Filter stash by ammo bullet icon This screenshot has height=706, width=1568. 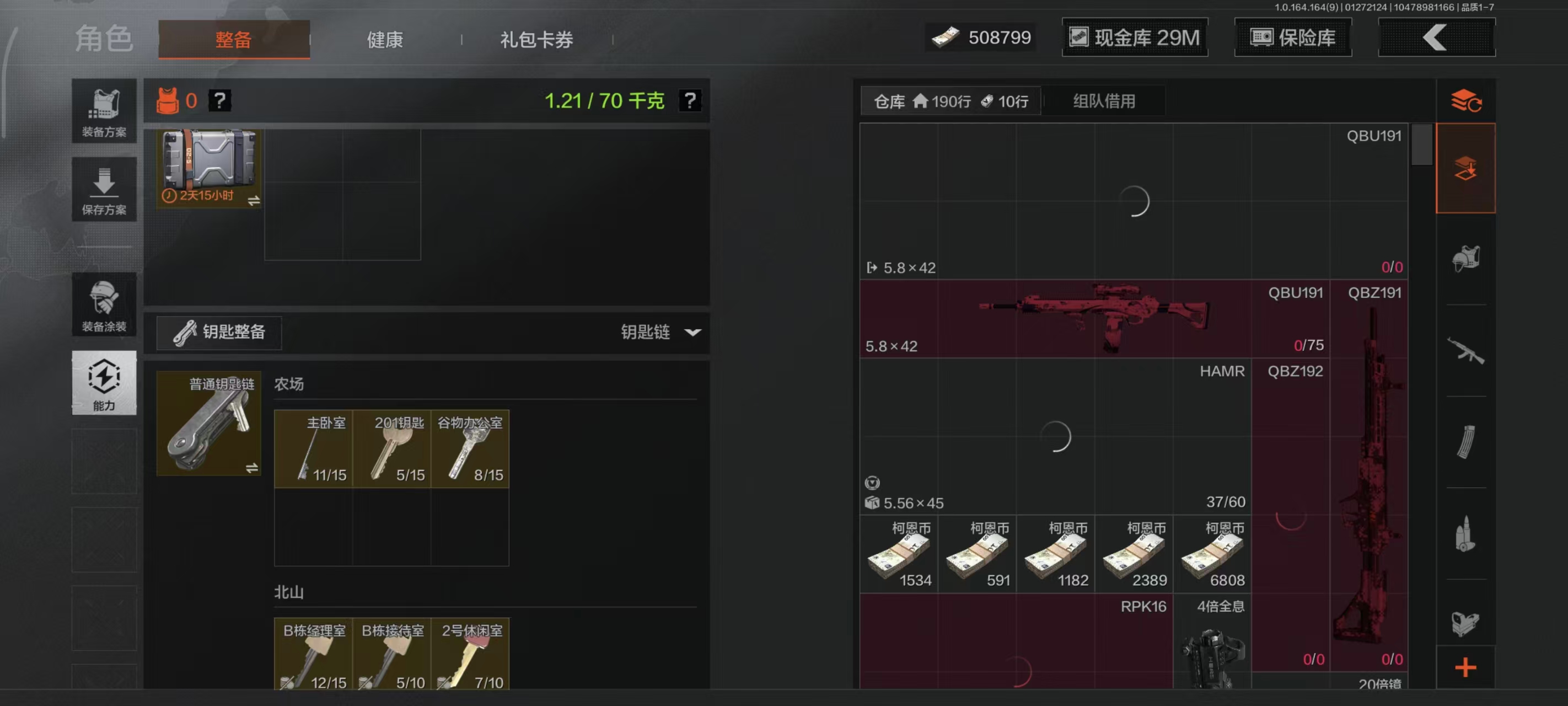coord(1466,533)
